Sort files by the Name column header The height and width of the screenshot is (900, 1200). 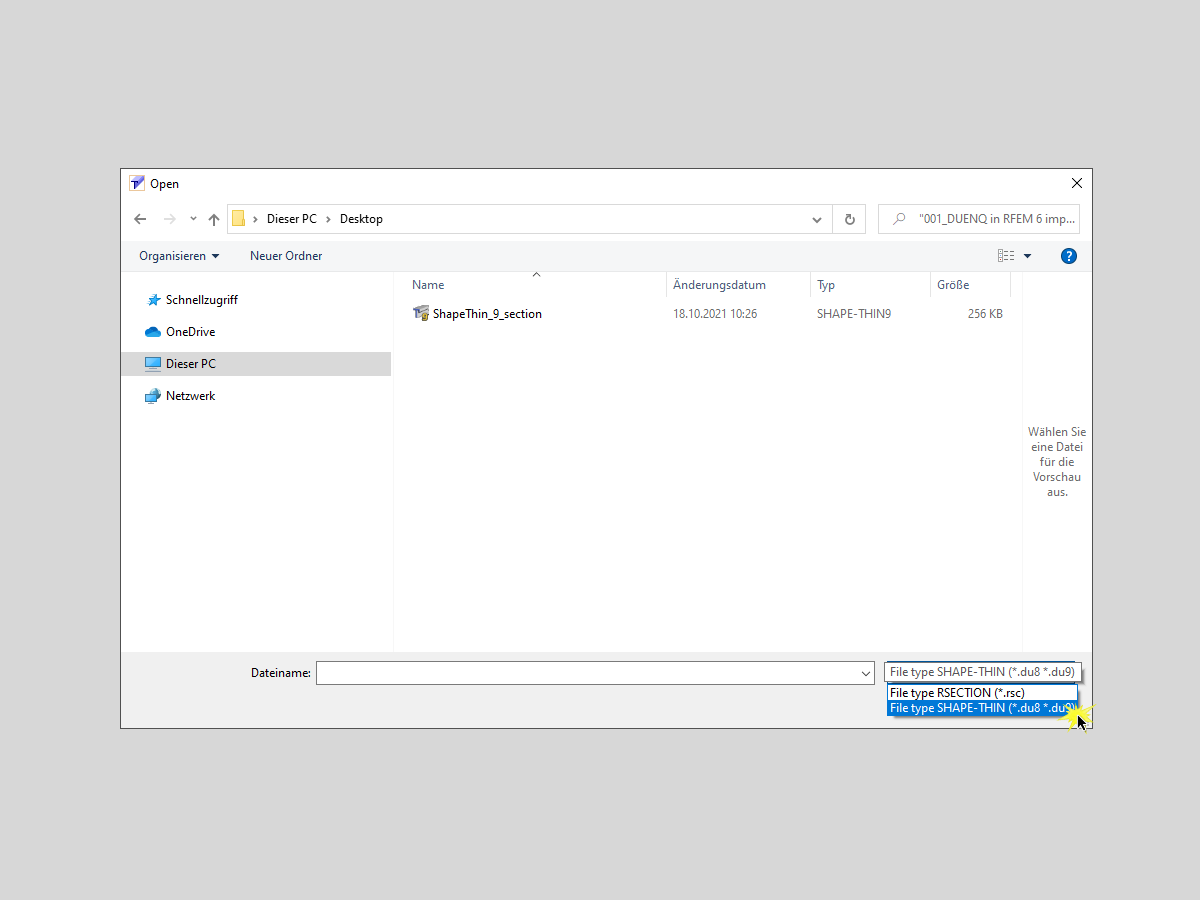click(x=428, y=284)
